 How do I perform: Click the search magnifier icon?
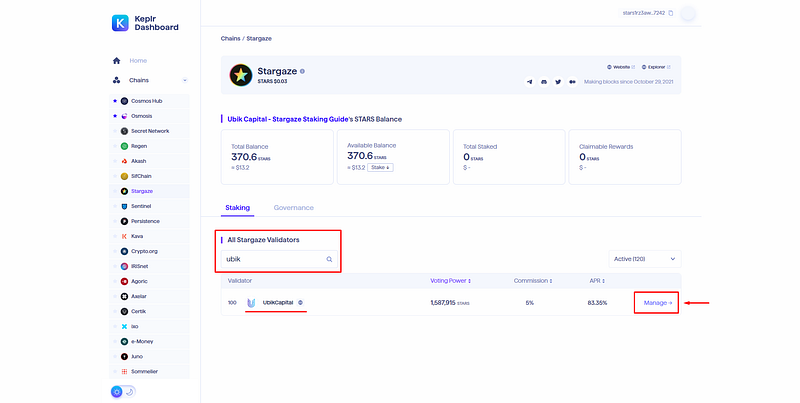tap(330, 259)
